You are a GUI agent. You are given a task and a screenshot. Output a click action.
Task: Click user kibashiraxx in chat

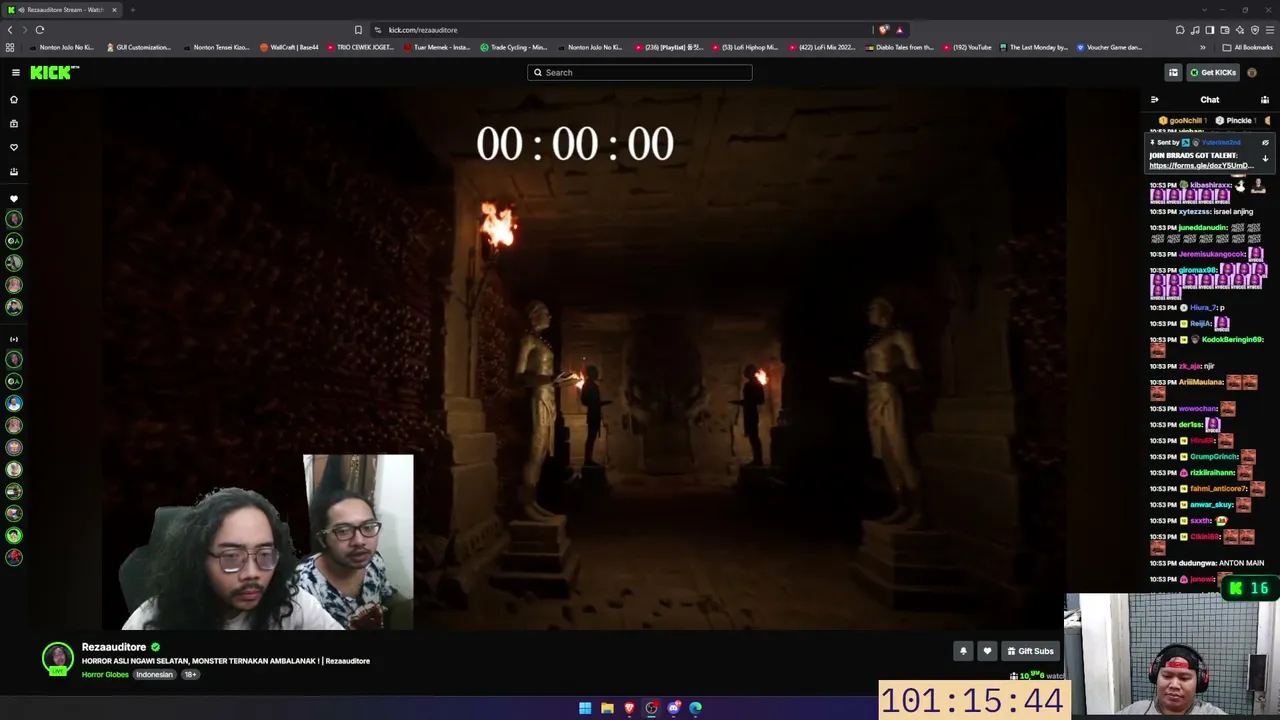coord(1210,185)
